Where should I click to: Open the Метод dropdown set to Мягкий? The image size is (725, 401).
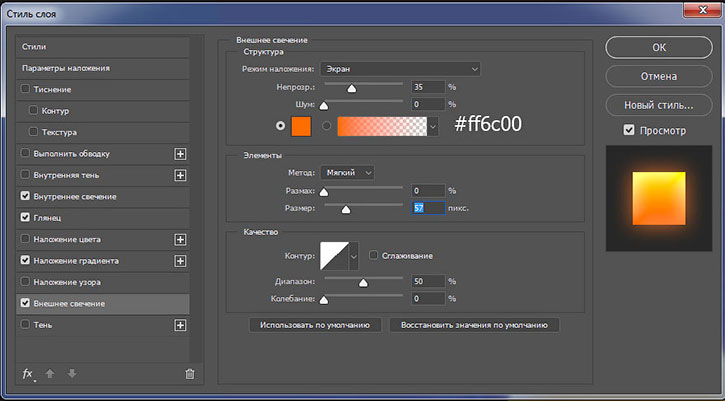[x=347, y=173]
